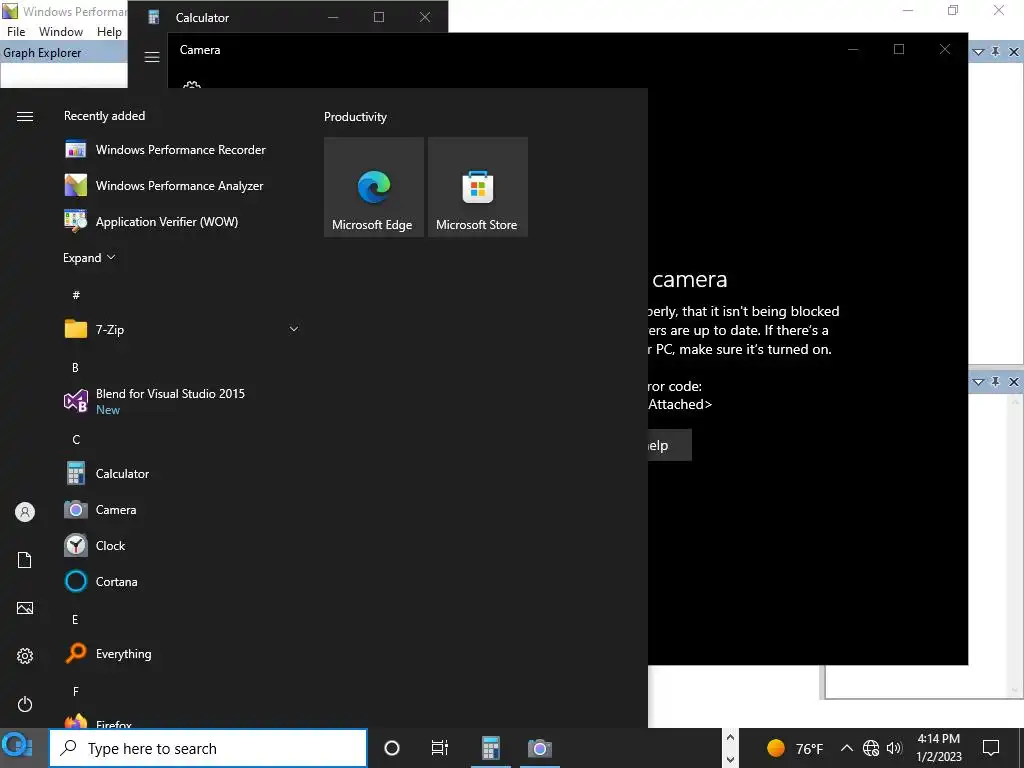Open upper panel dropdown arrow in Analyzer

(x=978, y=52)
